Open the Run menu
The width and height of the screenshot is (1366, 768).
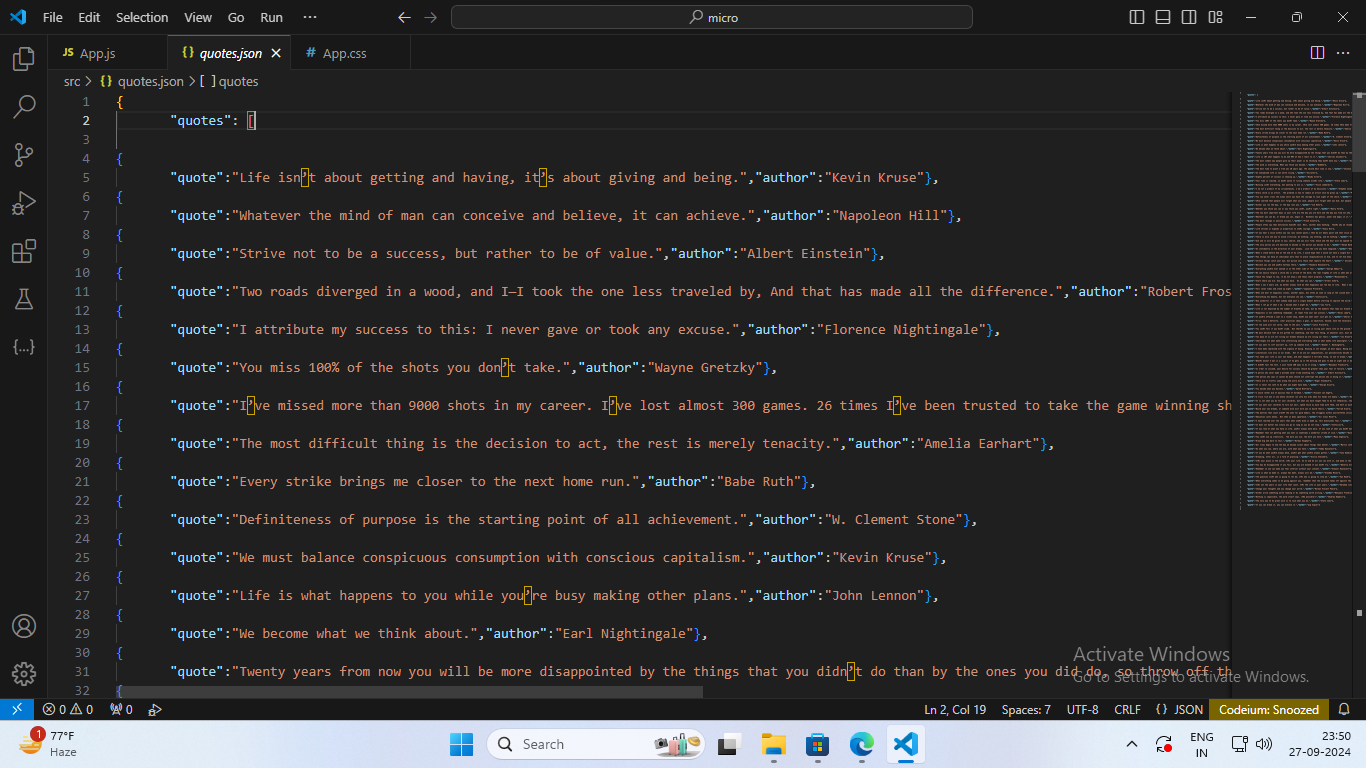[271, 17]
